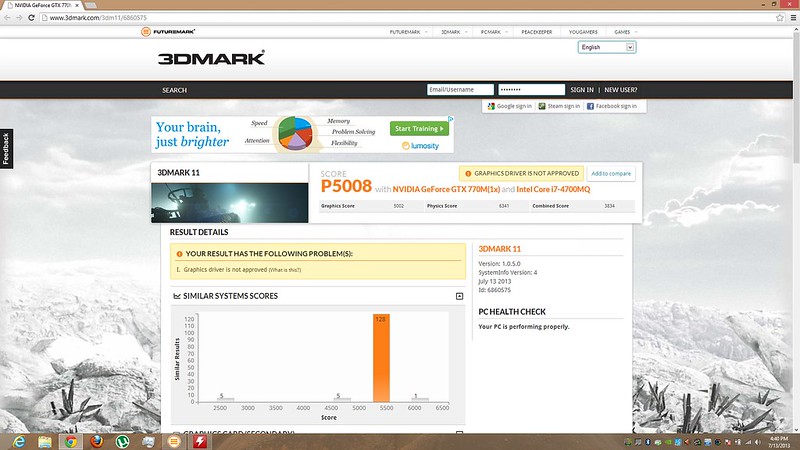Open the Chrome menu icon
Screen dimensions: 800x450
793,17
